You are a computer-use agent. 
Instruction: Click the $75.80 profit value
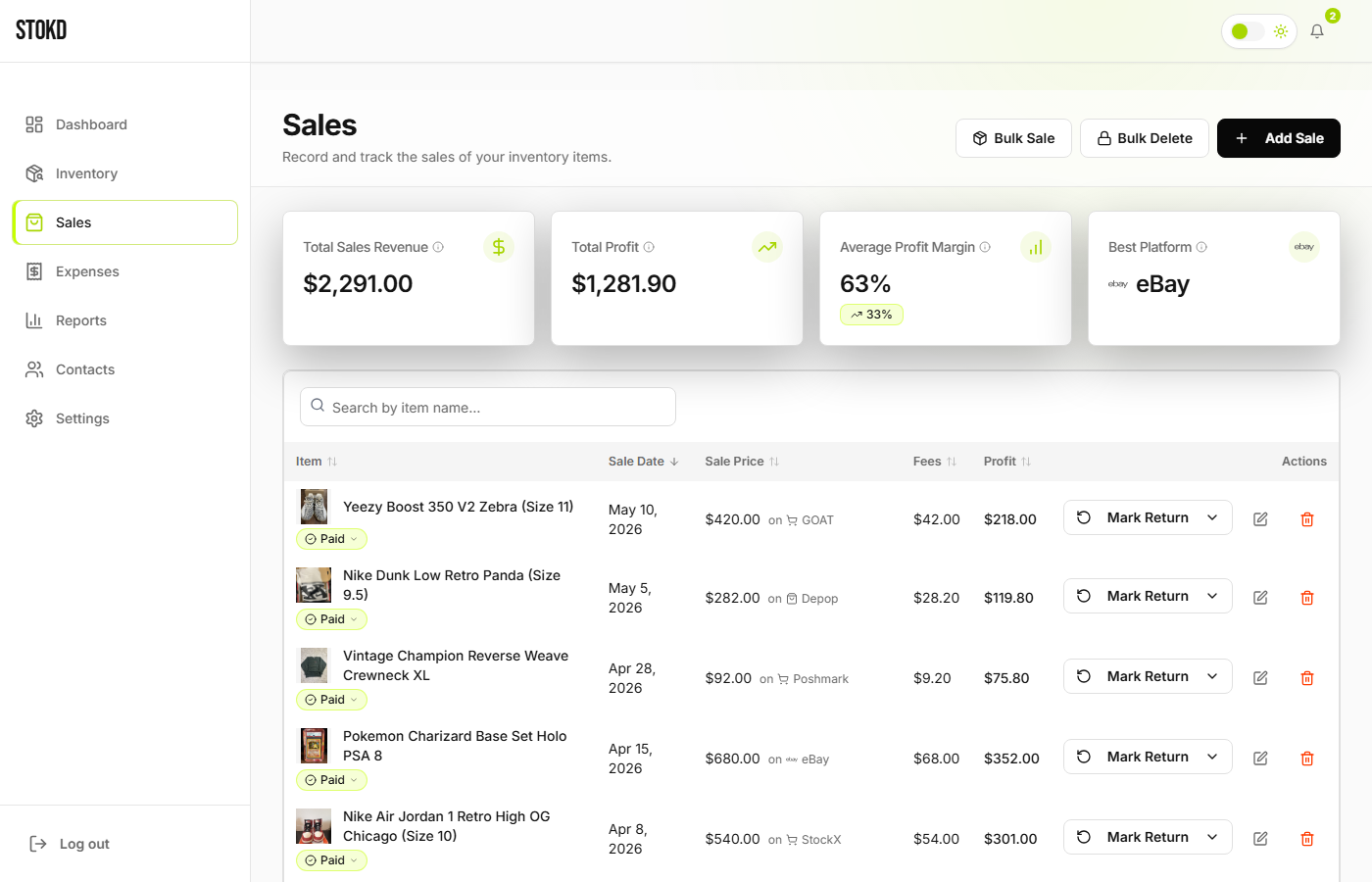1006,678
